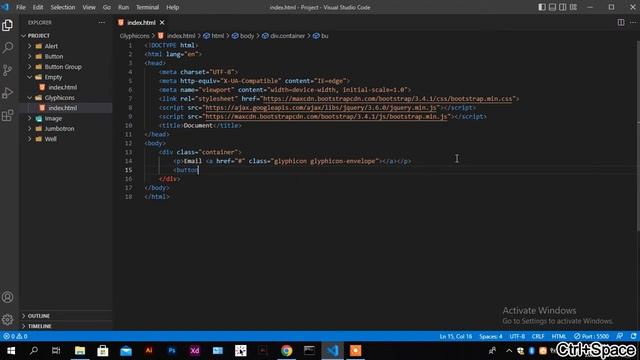
Task: Open the Manage gear icon
Action: (x=7, y=320)
